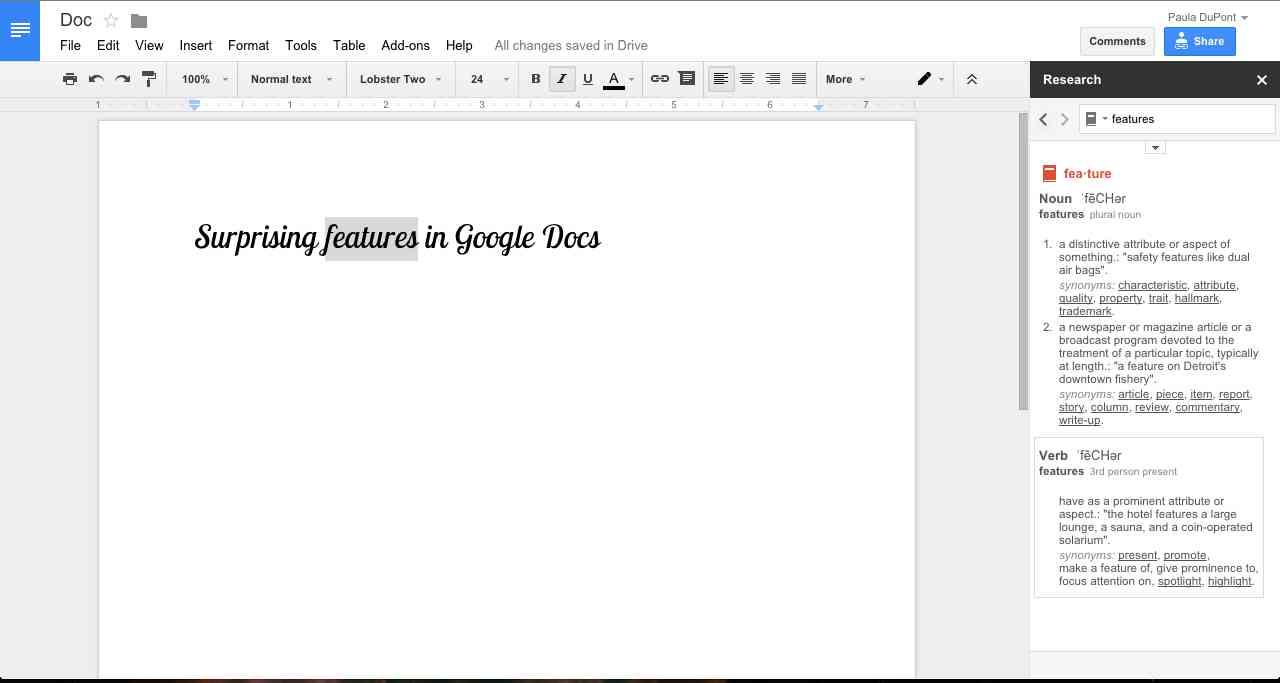Toggle underline formatting
The image size is (1280, 683).
[587, 79]
